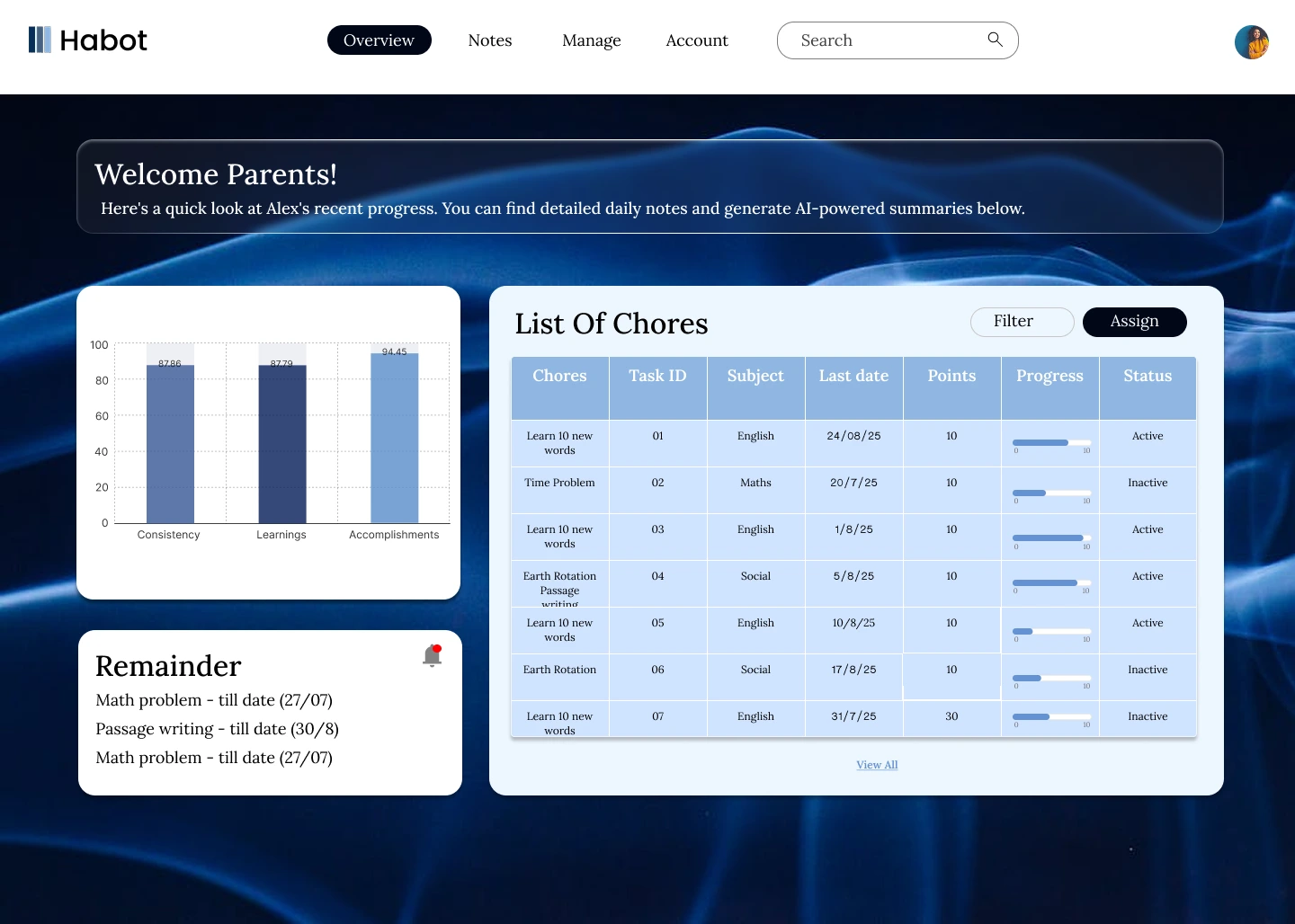
Task: Click the Progress column header
Action: 1049,388
